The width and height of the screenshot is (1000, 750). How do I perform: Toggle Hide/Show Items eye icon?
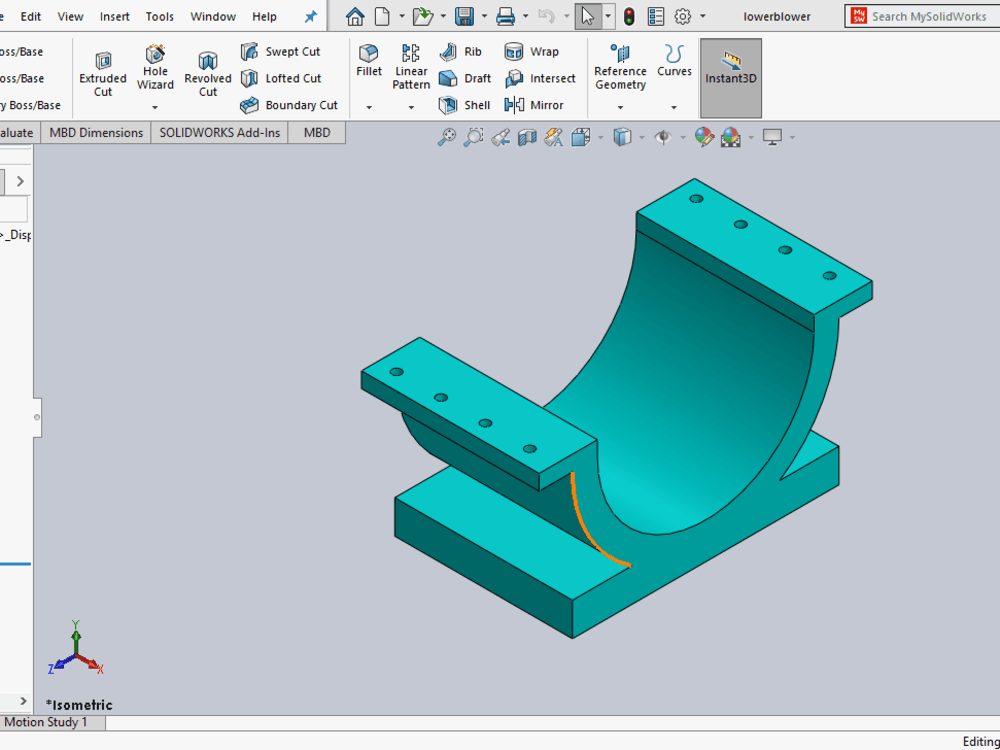663,137
